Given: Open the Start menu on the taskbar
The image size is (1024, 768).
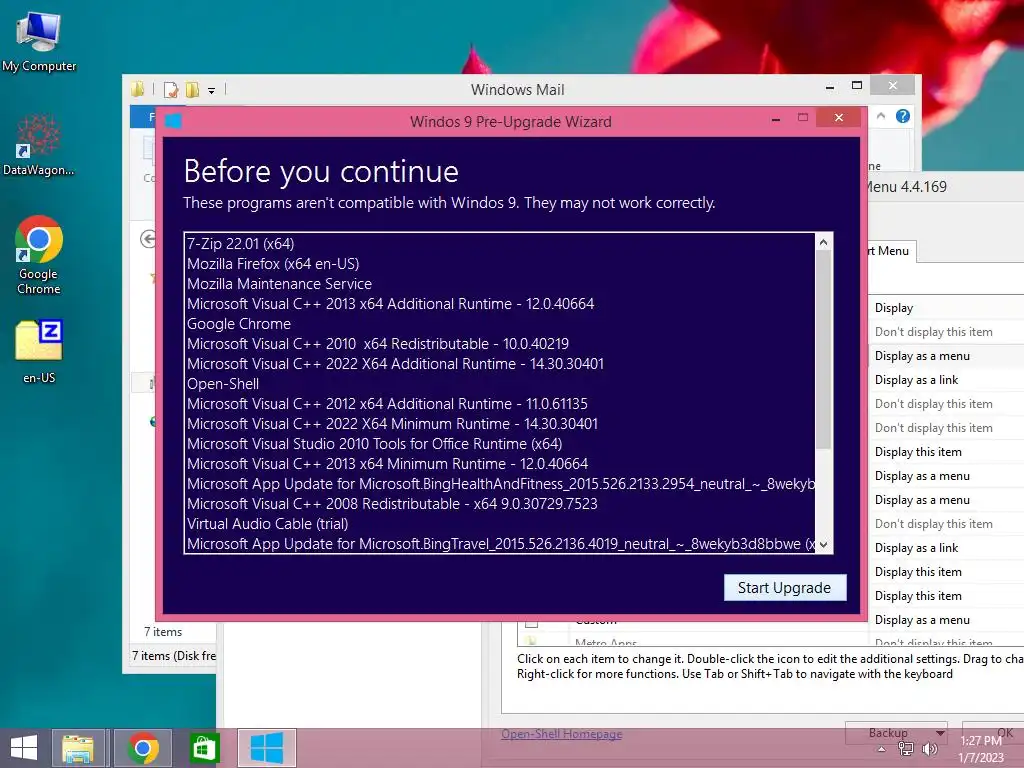Looking at the screenshot, I should pos(24,748).
